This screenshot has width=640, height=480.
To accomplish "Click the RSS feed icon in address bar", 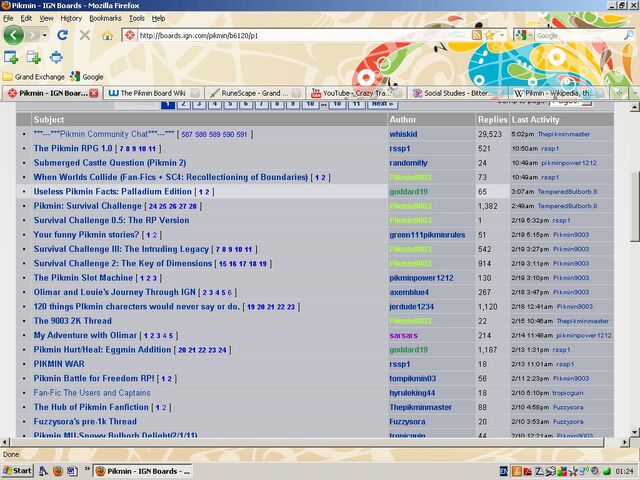I will 476,35.
